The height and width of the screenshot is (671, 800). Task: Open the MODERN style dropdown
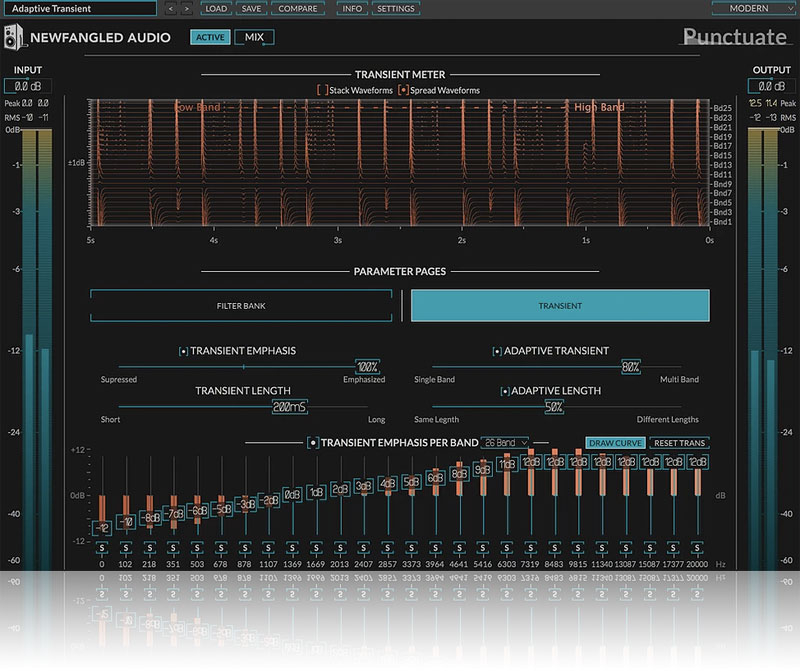click(x=754, y=8)
